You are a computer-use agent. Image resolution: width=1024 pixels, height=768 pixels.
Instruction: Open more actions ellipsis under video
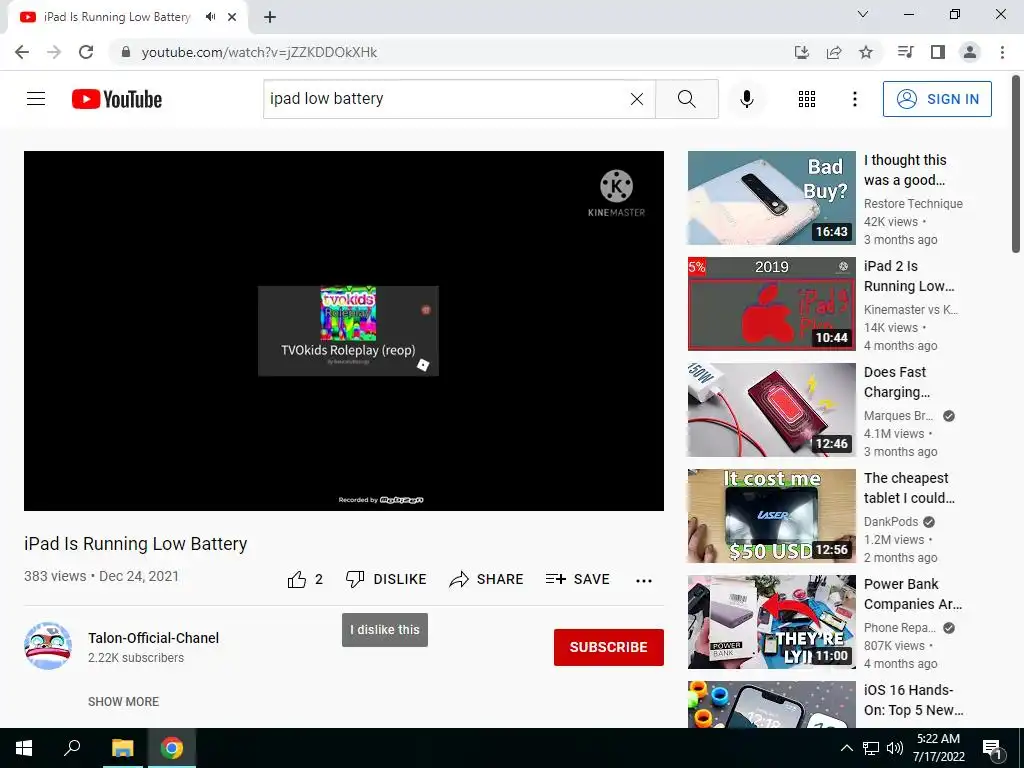coord(644,580)
